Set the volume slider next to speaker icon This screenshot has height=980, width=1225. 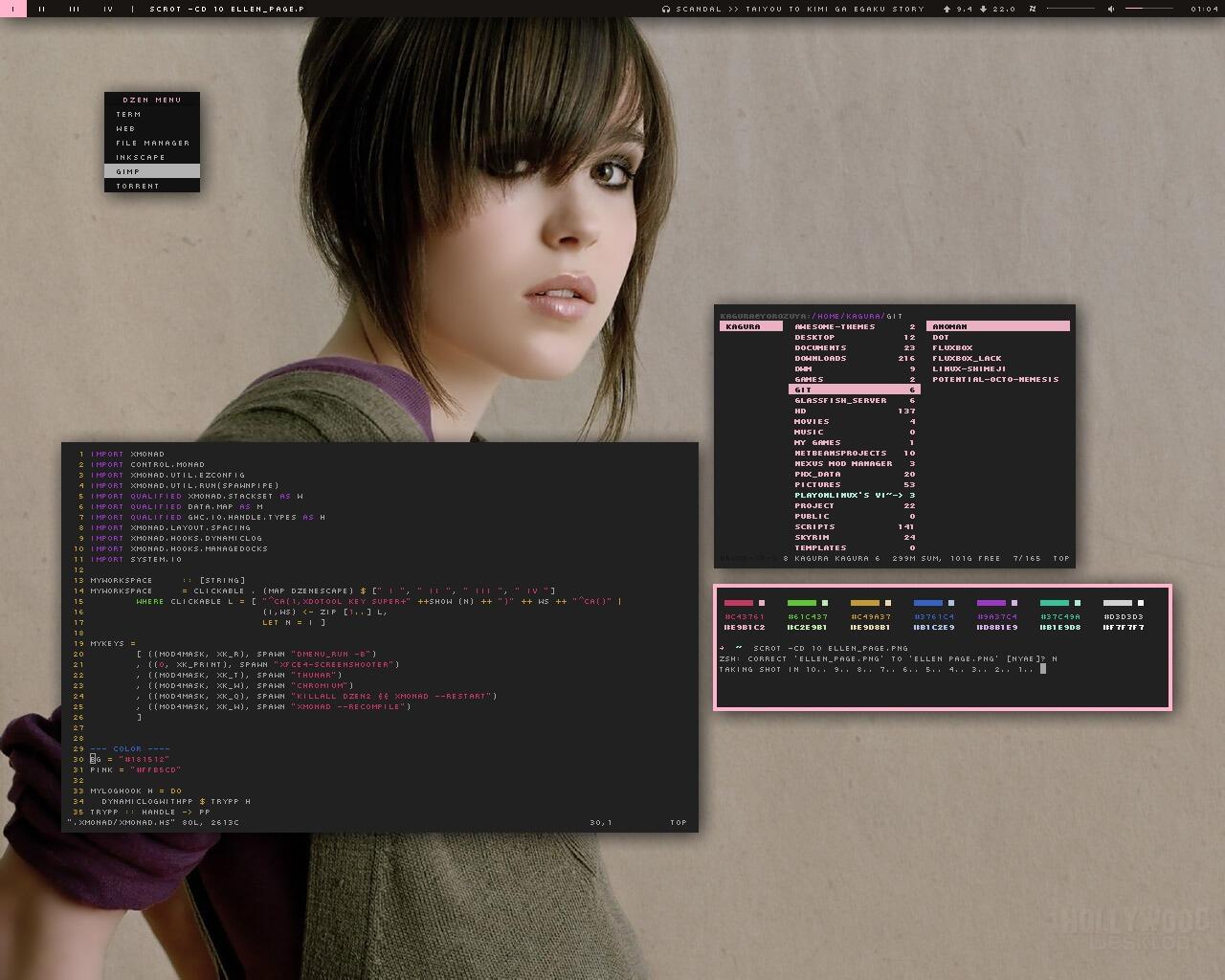(x=1148, y=9)
